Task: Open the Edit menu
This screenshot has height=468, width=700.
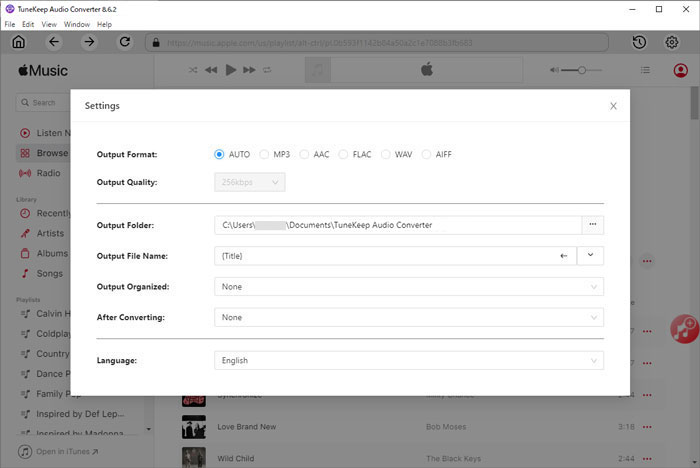Action: tap(28, 25)
